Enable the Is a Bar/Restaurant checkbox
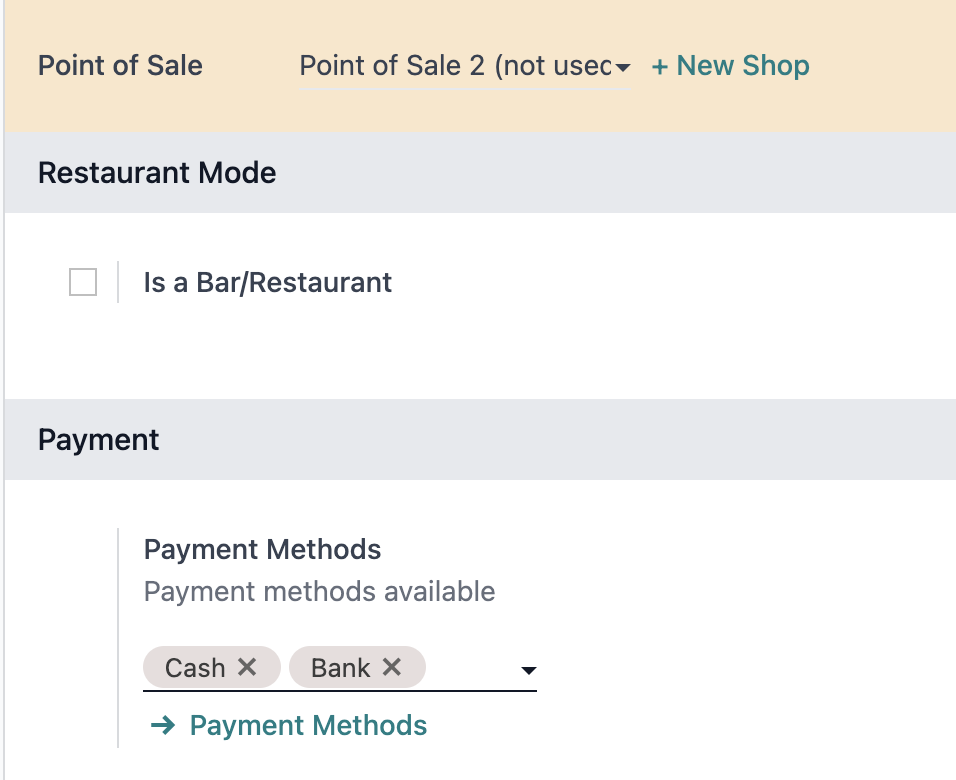The image size is (956, 780). coord(83,282)
